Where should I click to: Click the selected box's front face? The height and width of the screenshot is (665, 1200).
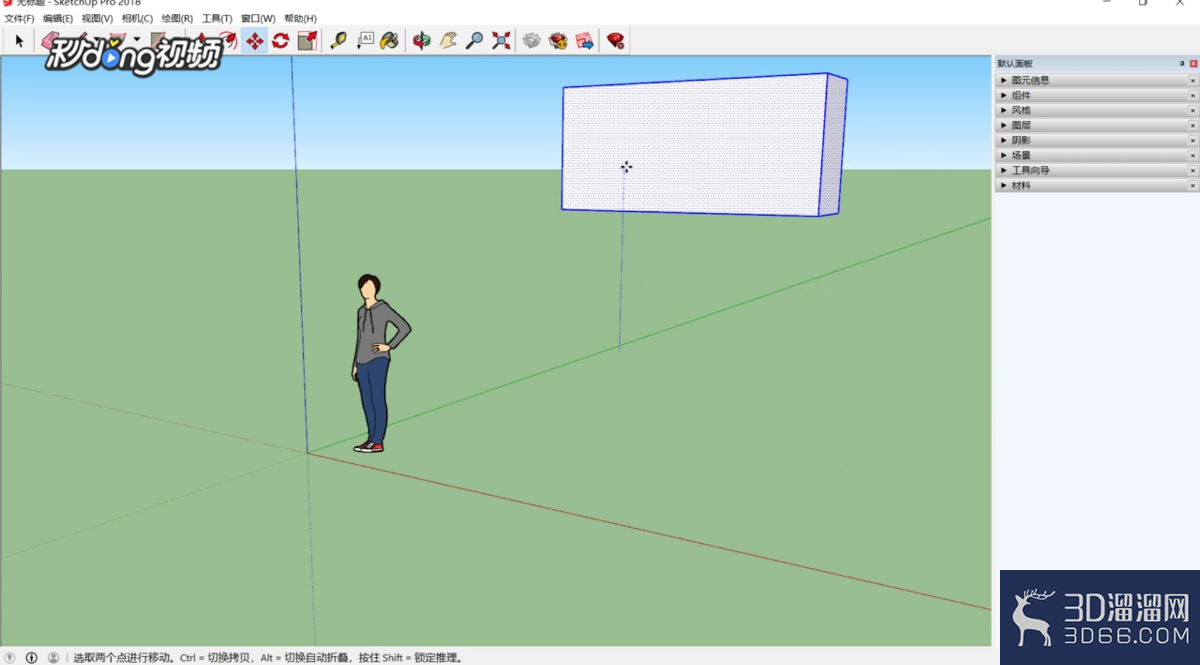pyautogui.click(x=693, y=145)
